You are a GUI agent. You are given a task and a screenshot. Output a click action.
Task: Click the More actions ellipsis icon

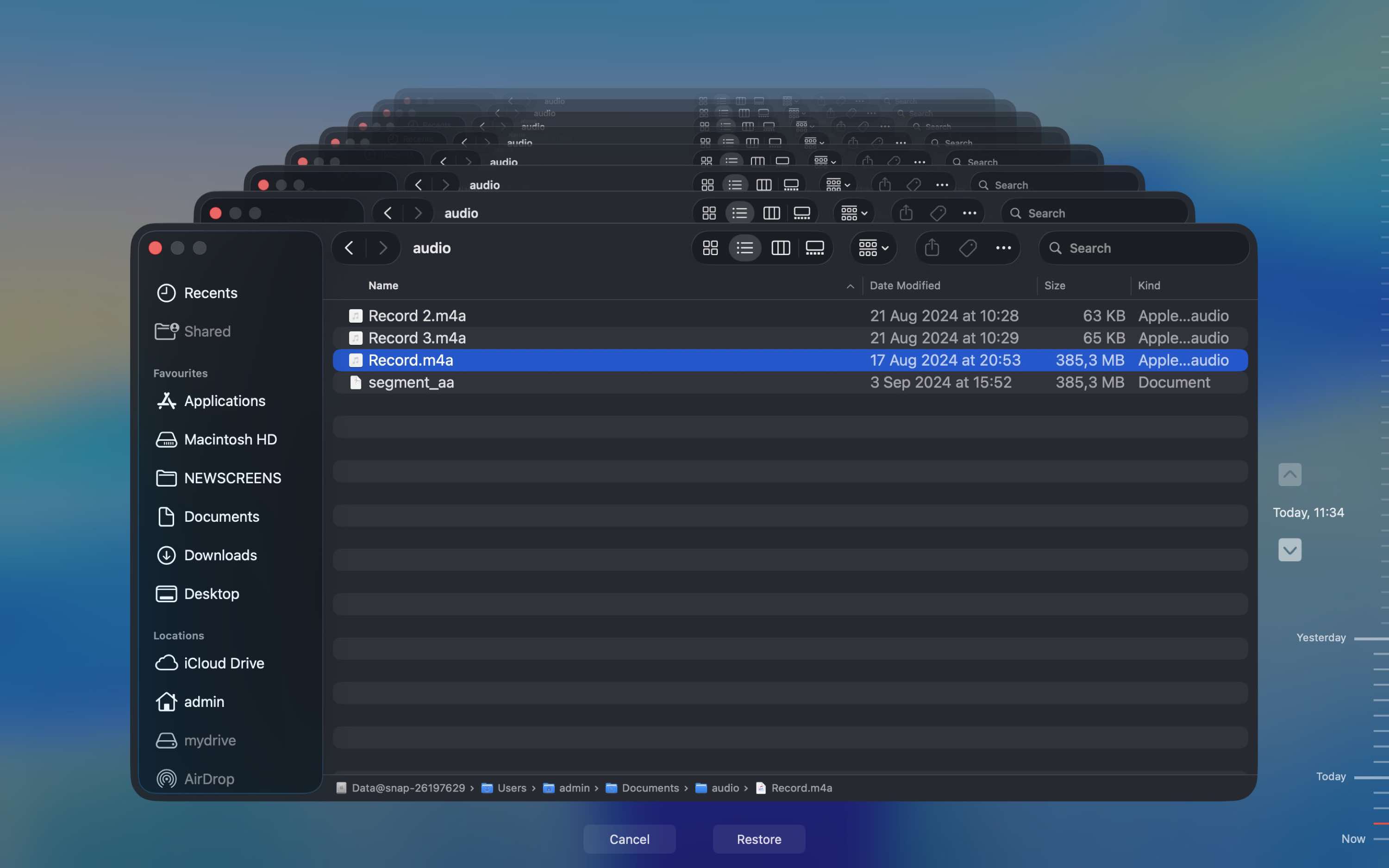[1004, 247]
